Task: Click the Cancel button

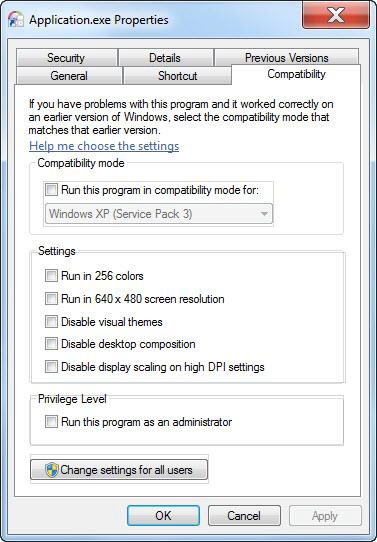Action: pos(244,516)
